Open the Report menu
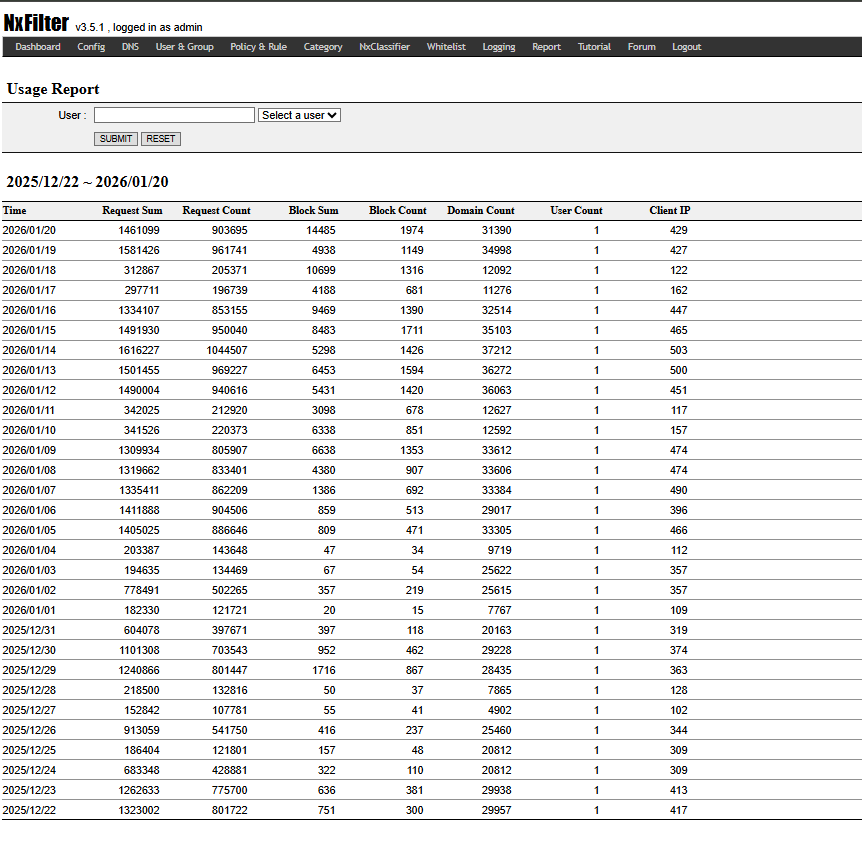Screen dimensions: 862x852 546,47
